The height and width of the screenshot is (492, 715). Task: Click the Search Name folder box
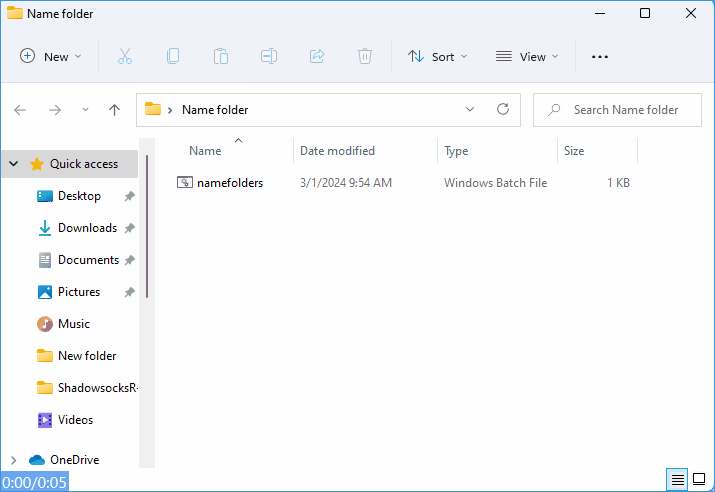click(x=625, y=110)
